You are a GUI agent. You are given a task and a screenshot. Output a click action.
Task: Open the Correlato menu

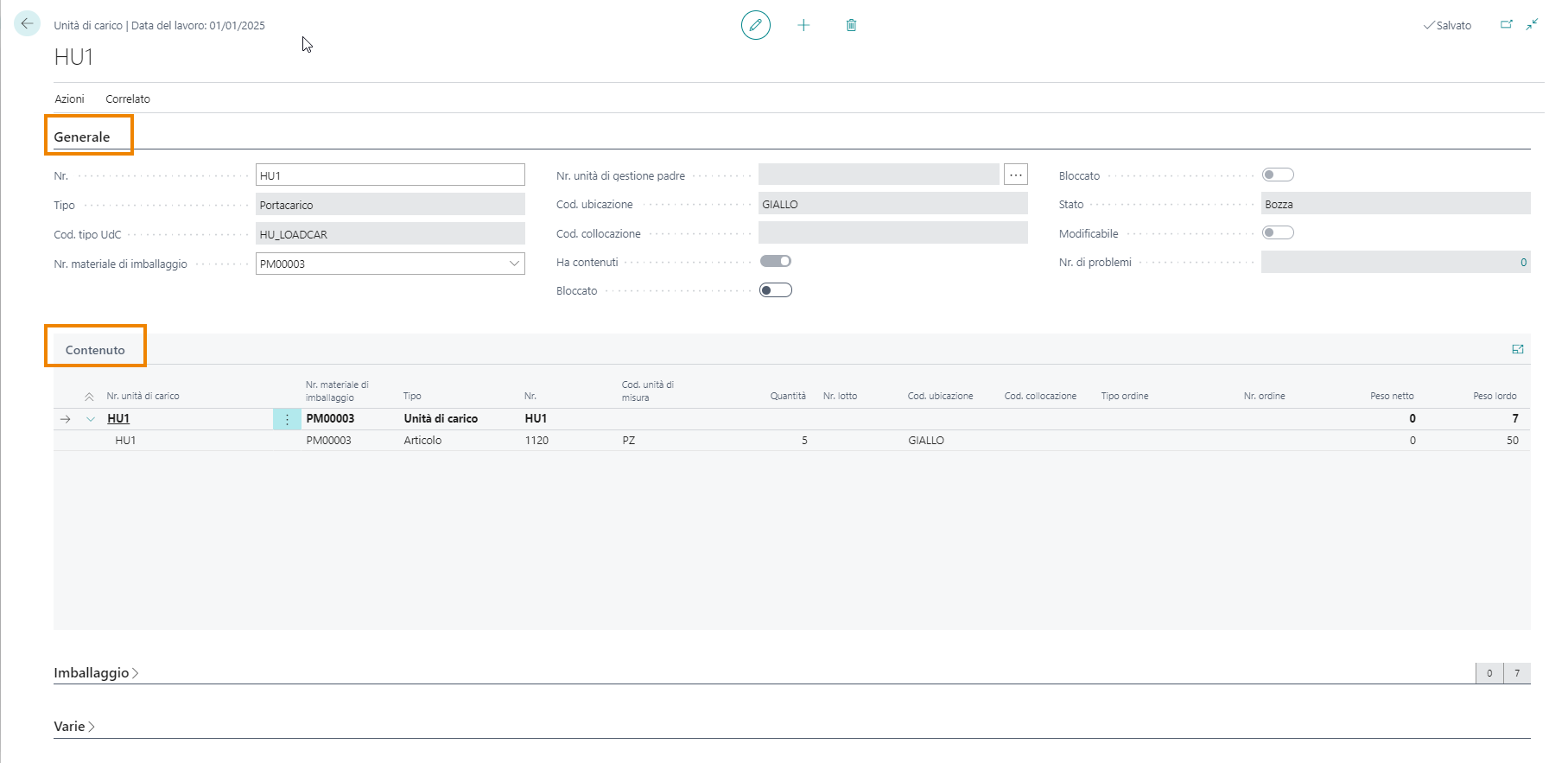coord(128,99)
